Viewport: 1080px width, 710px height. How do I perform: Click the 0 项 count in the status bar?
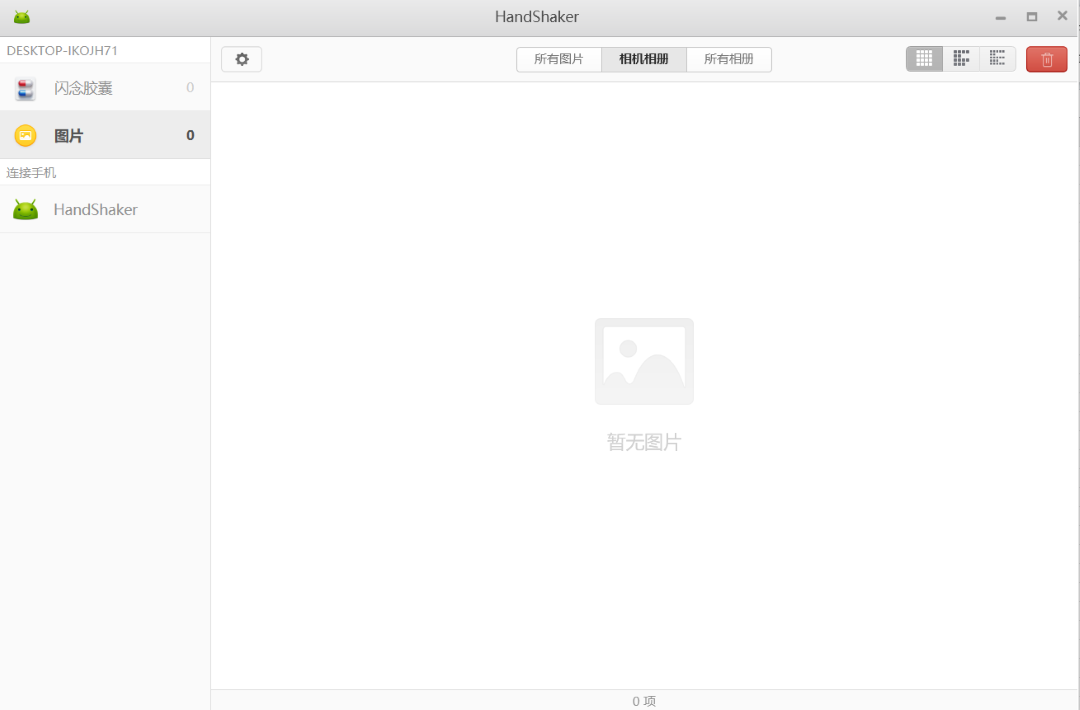pos(644,701)
